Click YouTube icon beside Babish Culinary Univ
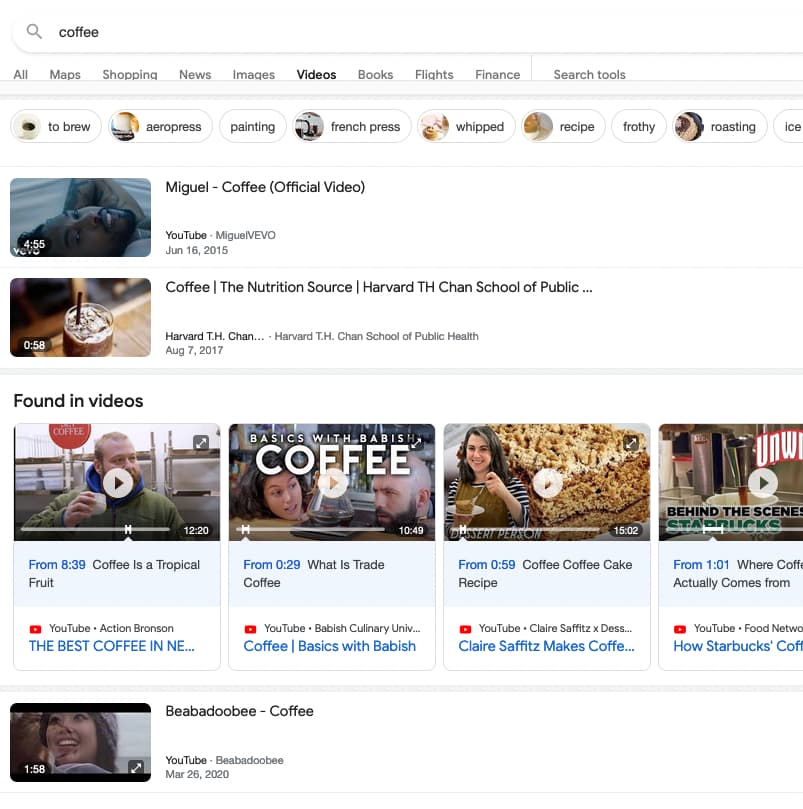Image resolution: width=803 pixels, height=809 pixels. point(250,629)
